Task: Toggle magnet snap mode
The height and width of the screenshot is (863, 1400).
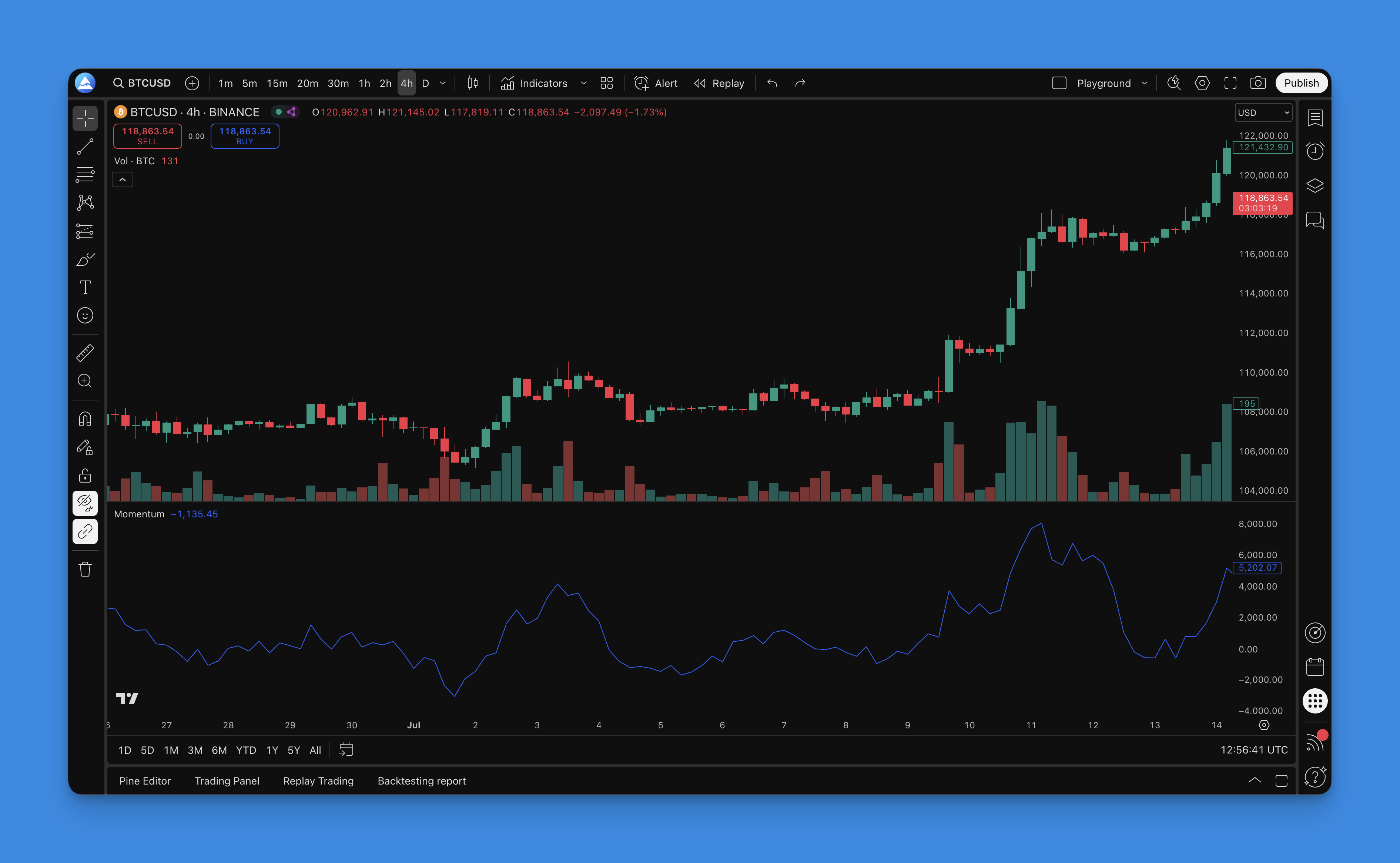Action: click(84, 419)
